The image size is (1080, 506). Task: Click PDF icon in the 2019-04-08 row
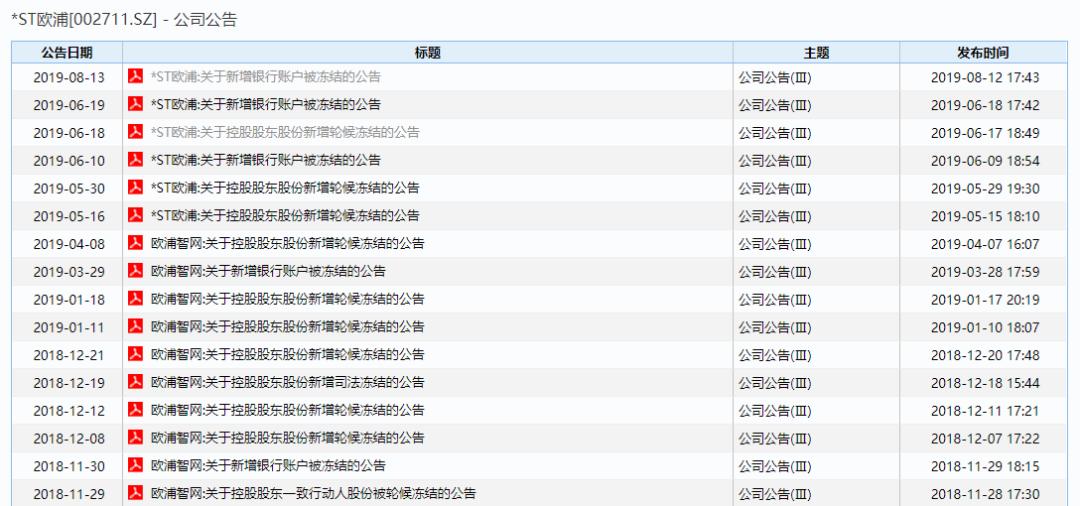(136, 243)
